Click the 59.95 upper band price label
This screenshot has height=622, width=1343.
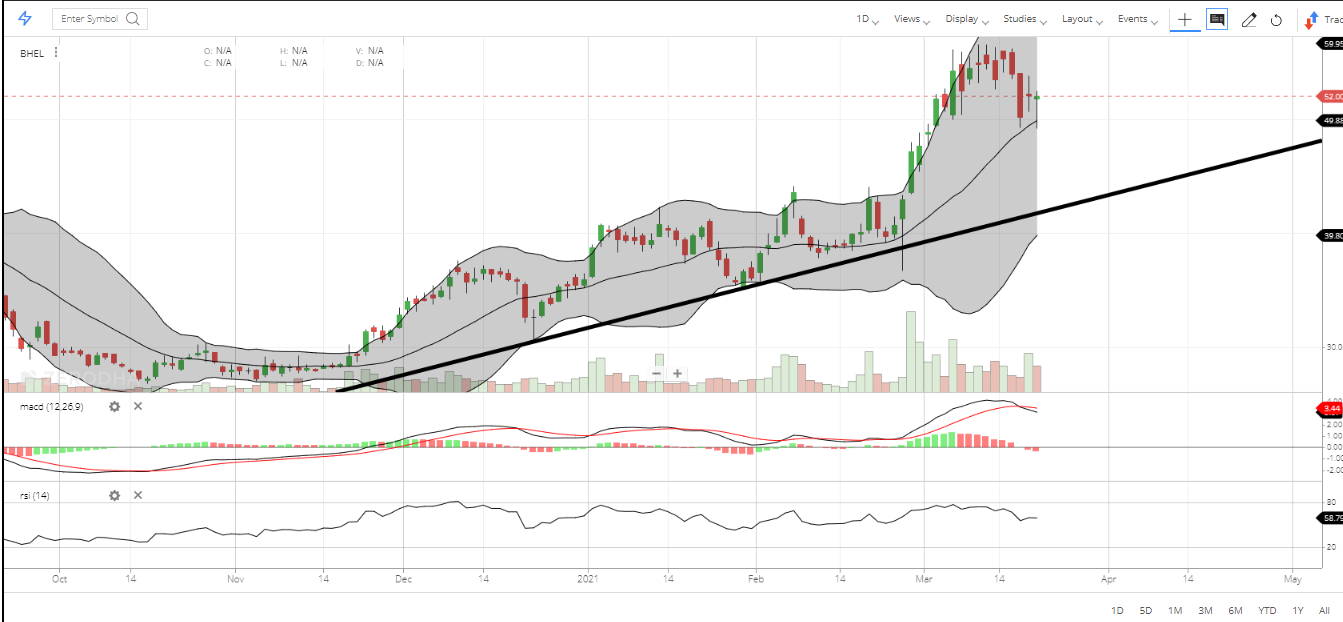point(1331,44)
